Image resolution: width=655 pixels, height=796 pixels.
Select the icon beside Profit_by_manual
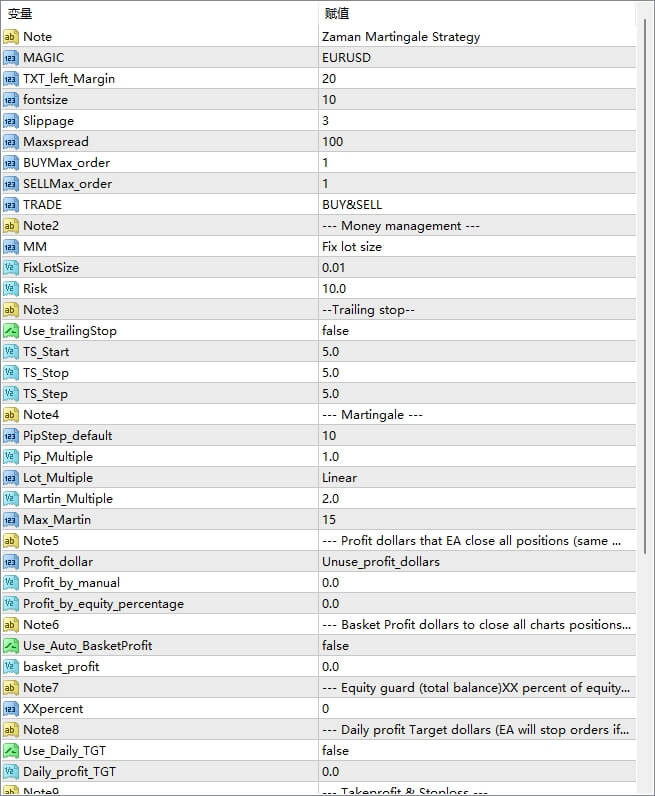click(11, 583)
